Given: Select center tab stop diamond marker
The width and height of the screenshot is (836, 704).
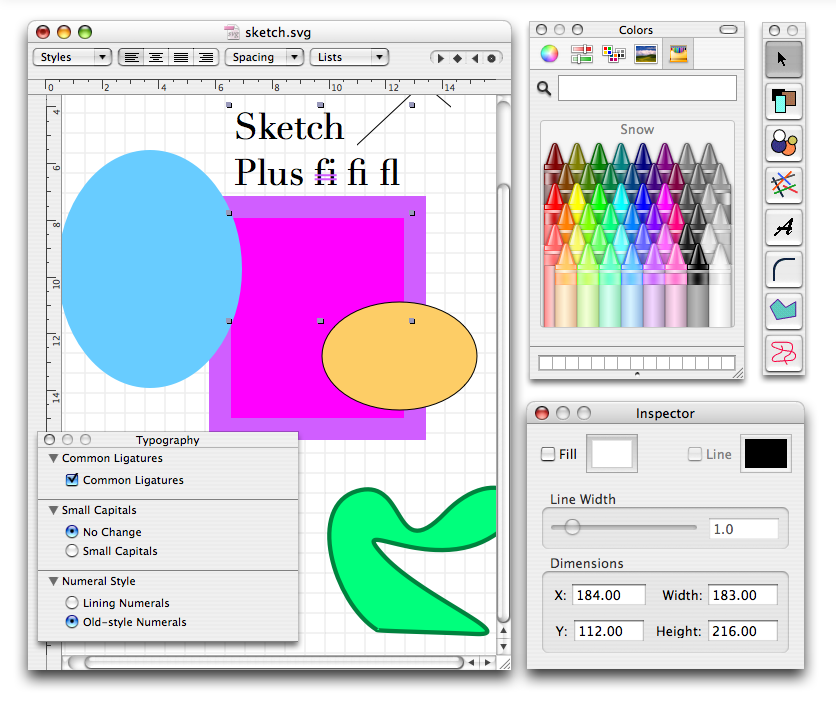Looking at the screenshot, I should pyautogui.click(x=457, y=58).
